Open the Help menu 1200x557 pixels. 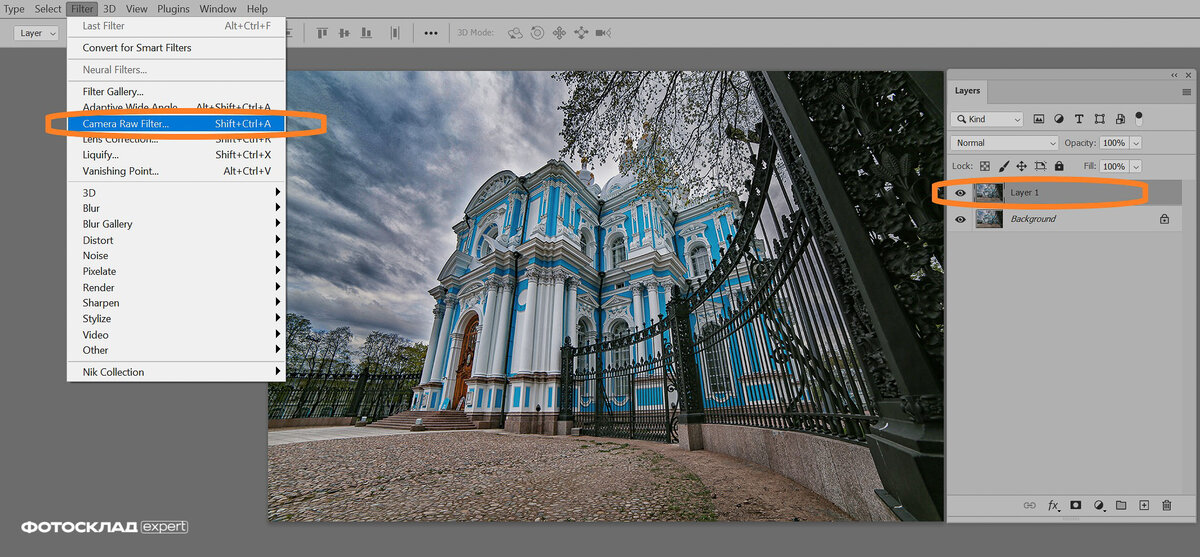tap(257, 9)
